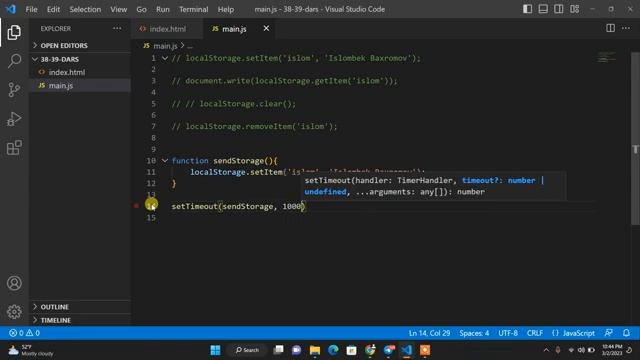Open the Extensions view
The width and height of the screenshot is (640, 360).
pyautogui.click(x=14, y=148)
